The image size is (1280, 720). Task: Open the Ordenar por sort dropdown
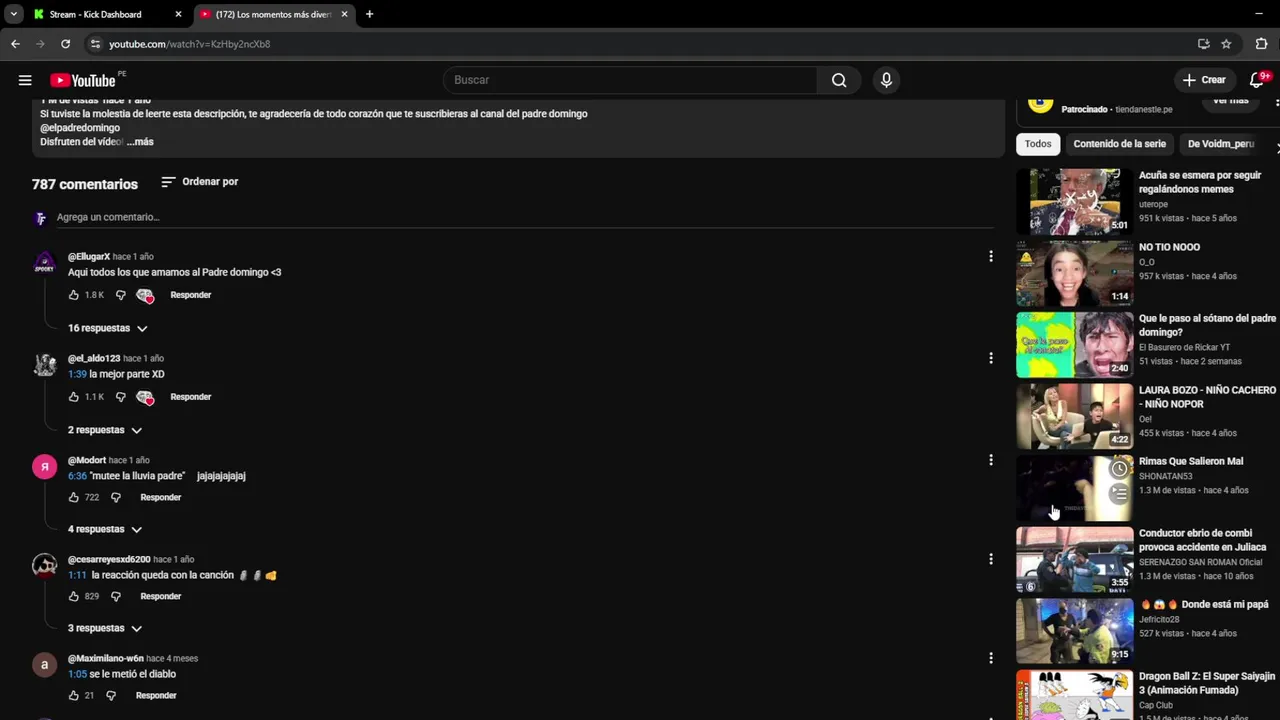(x=200, y=182)
